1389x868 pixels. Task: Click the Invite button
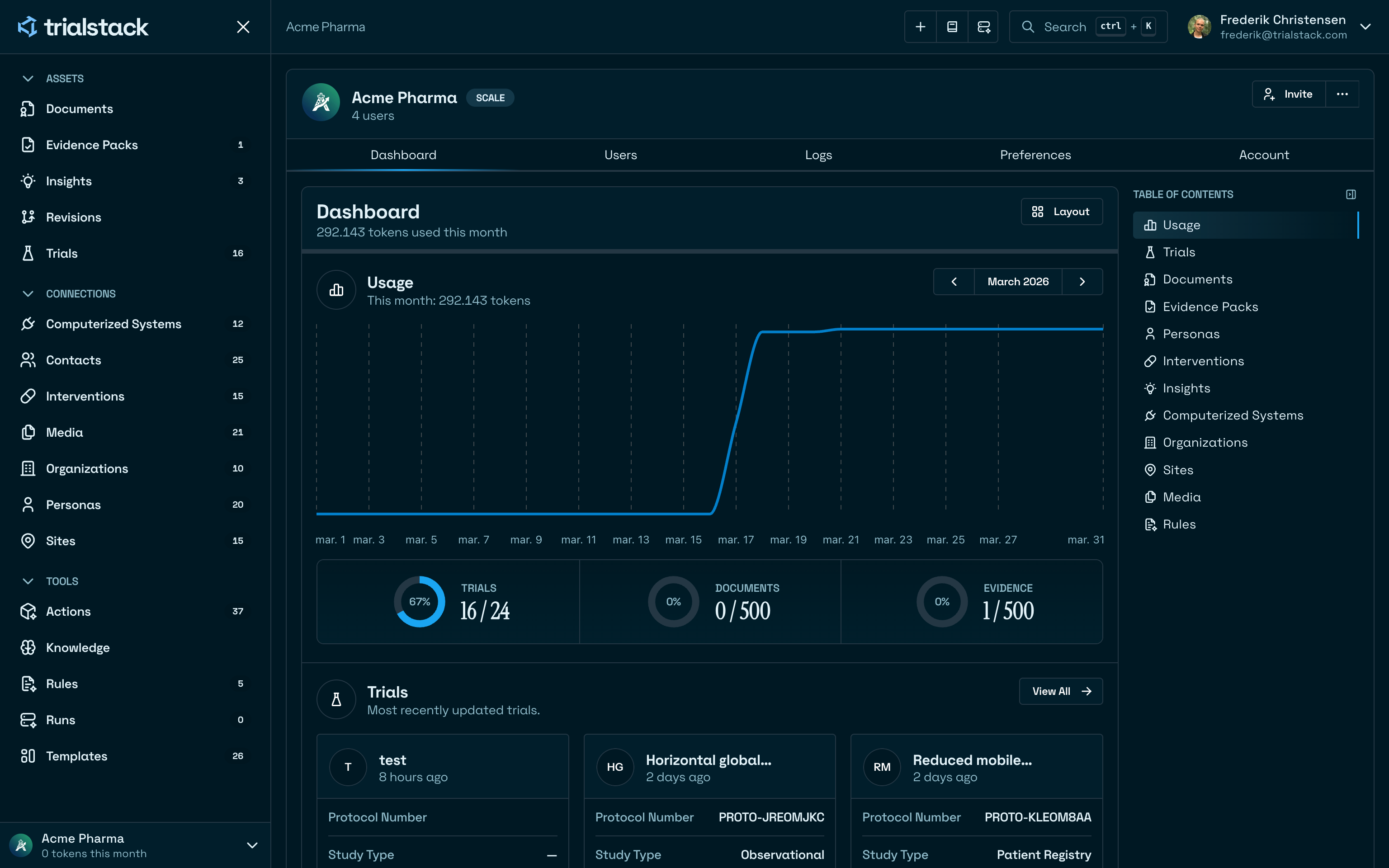1289,94
